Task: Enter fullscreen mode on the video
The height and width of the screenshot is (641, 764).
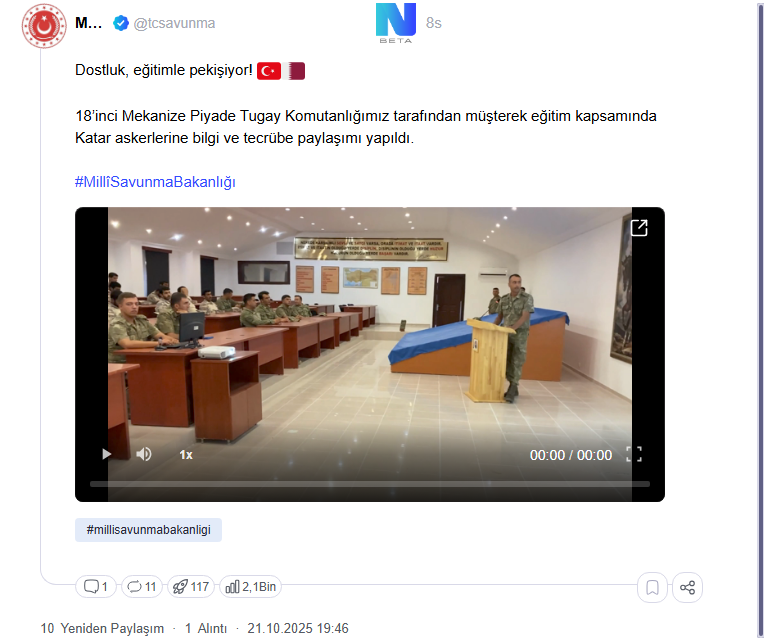Action: [x=634, y=454]
